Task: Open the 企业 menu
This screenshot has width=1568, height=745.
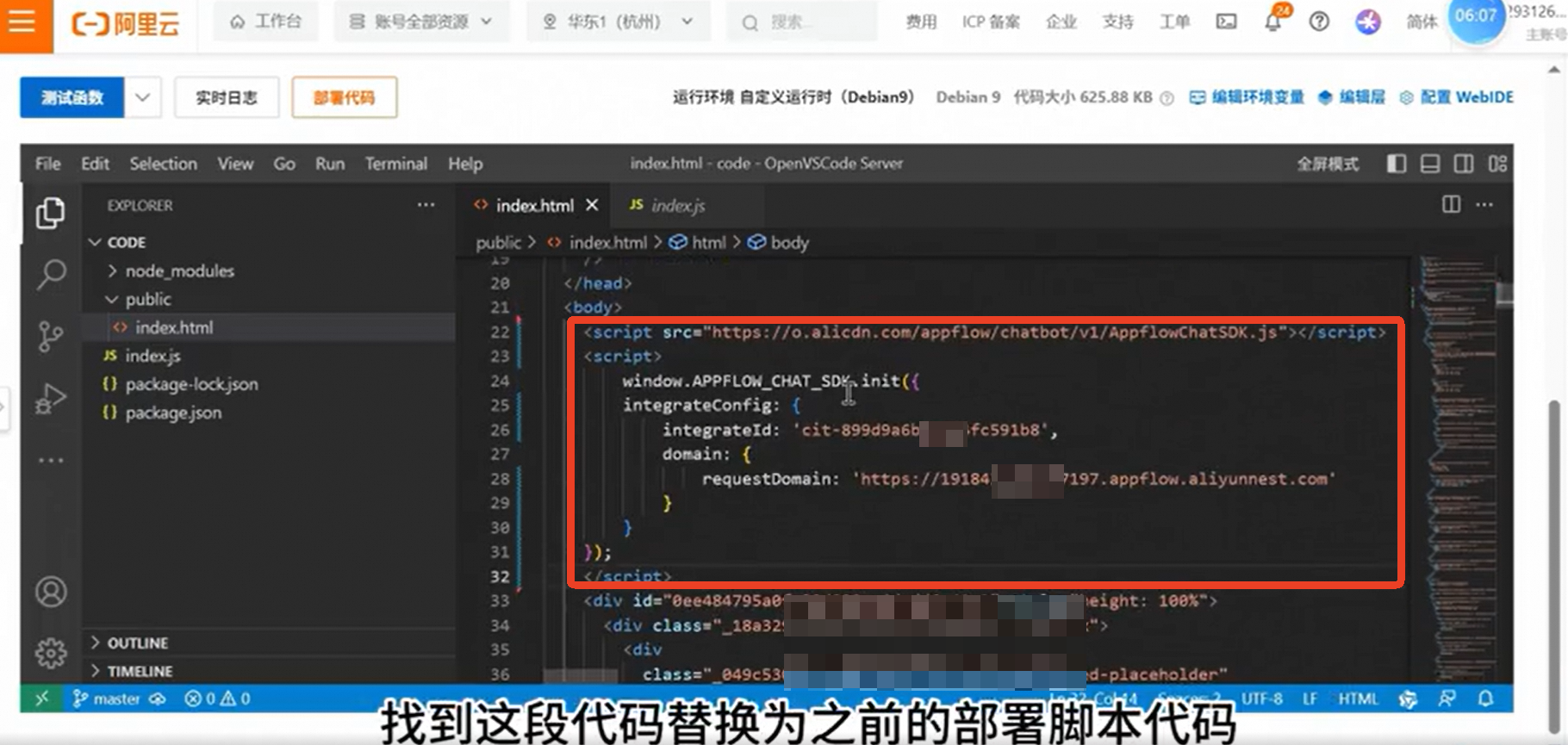Action: click(1061, 22)
